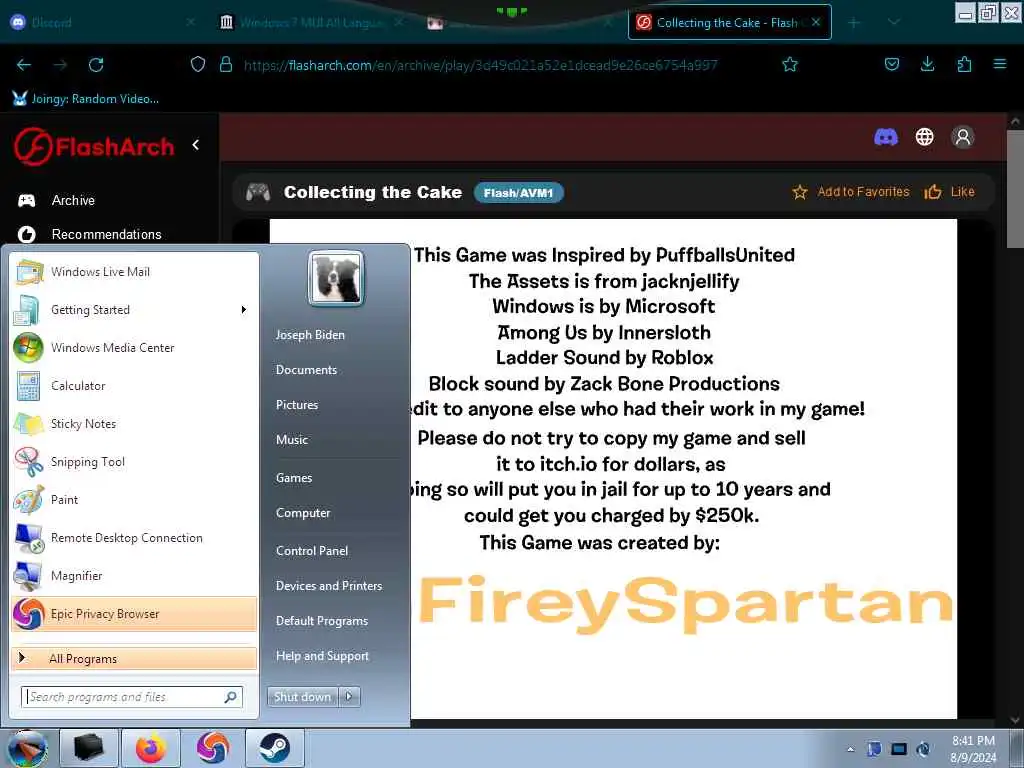Open Epic Privacy Browser in Start menu
The height and width of the screenshot is (768, 1024).
tap(134, 614)
